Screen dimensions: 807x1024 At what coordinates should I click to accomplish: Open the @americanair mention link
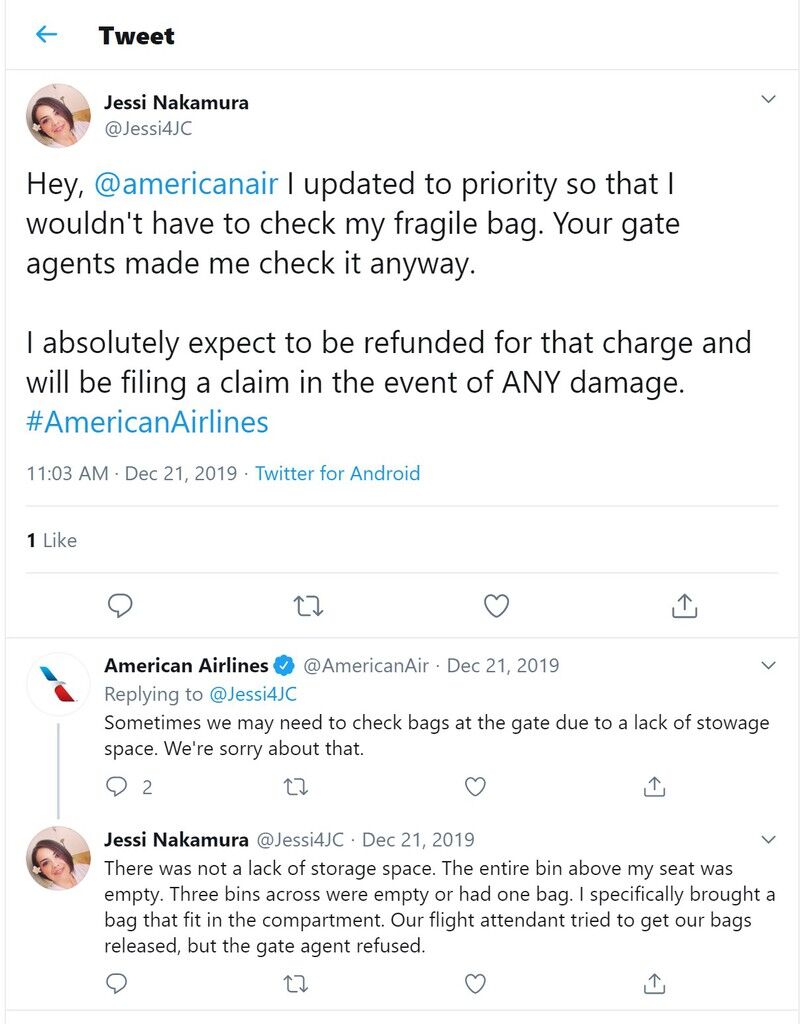click(186, 184)
